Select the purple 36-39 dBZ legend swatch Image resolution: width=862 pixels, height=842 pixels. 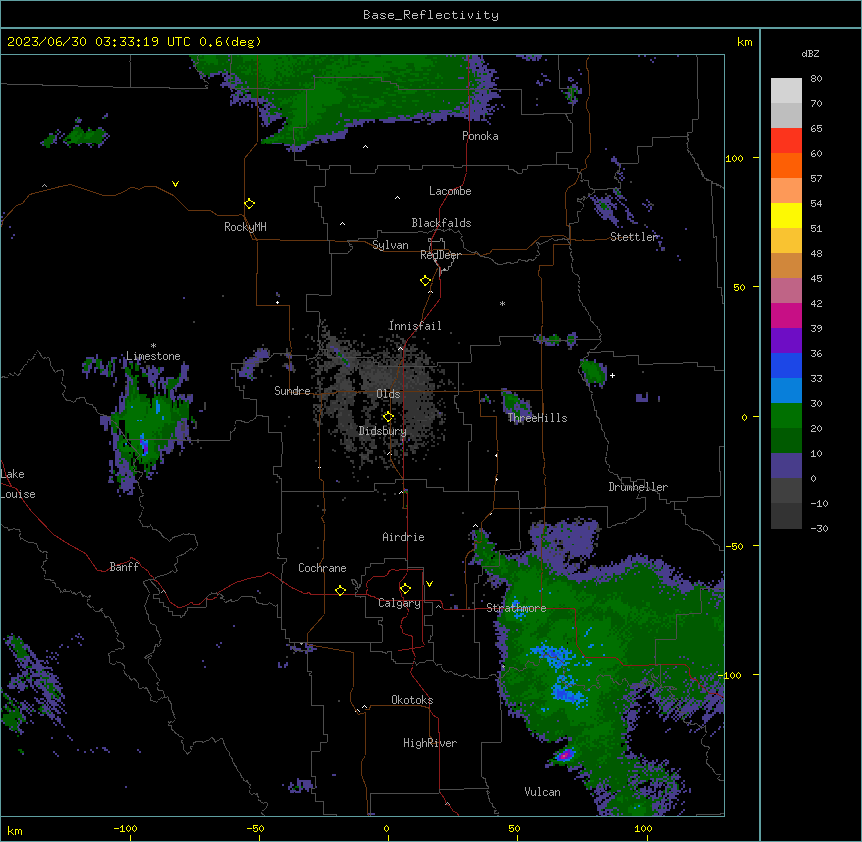coord(786,341)
